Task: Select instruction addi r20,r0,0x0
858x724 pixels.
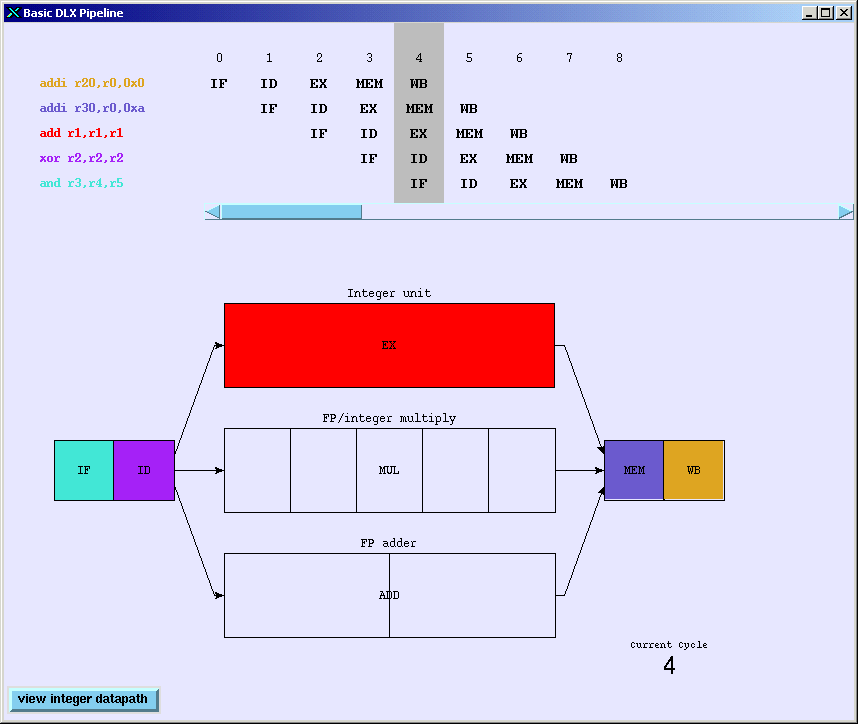Action: [x=92, y=83]
